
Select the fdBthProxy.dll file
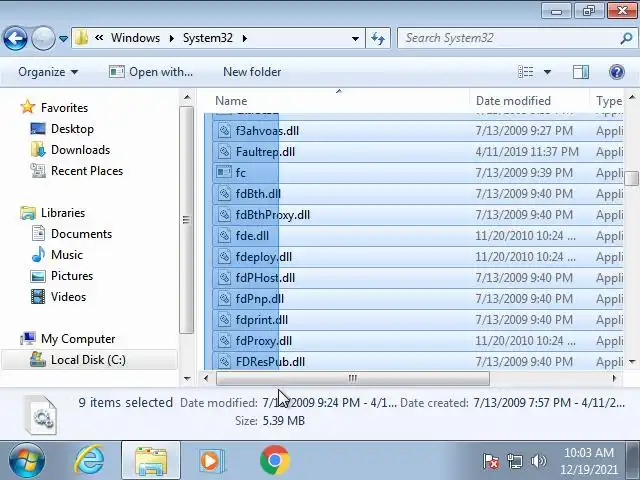point(418,215)
